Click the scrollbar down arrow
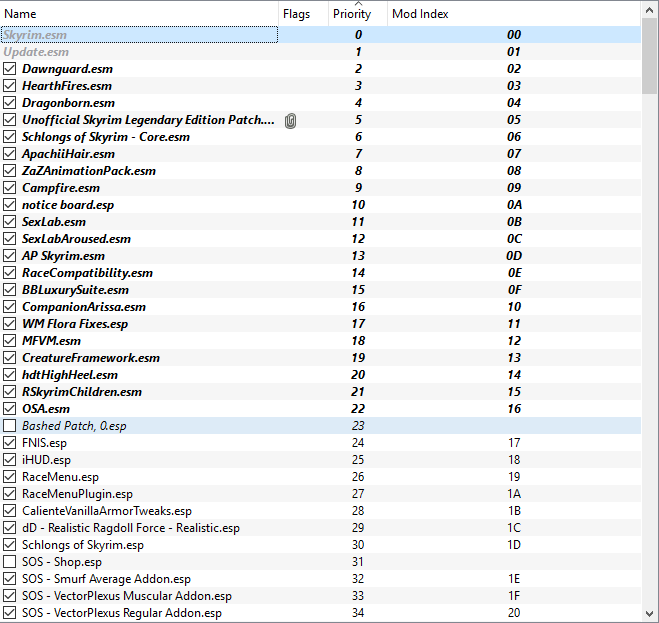This screenshot has width=659, height=623. tap(650, 614)
